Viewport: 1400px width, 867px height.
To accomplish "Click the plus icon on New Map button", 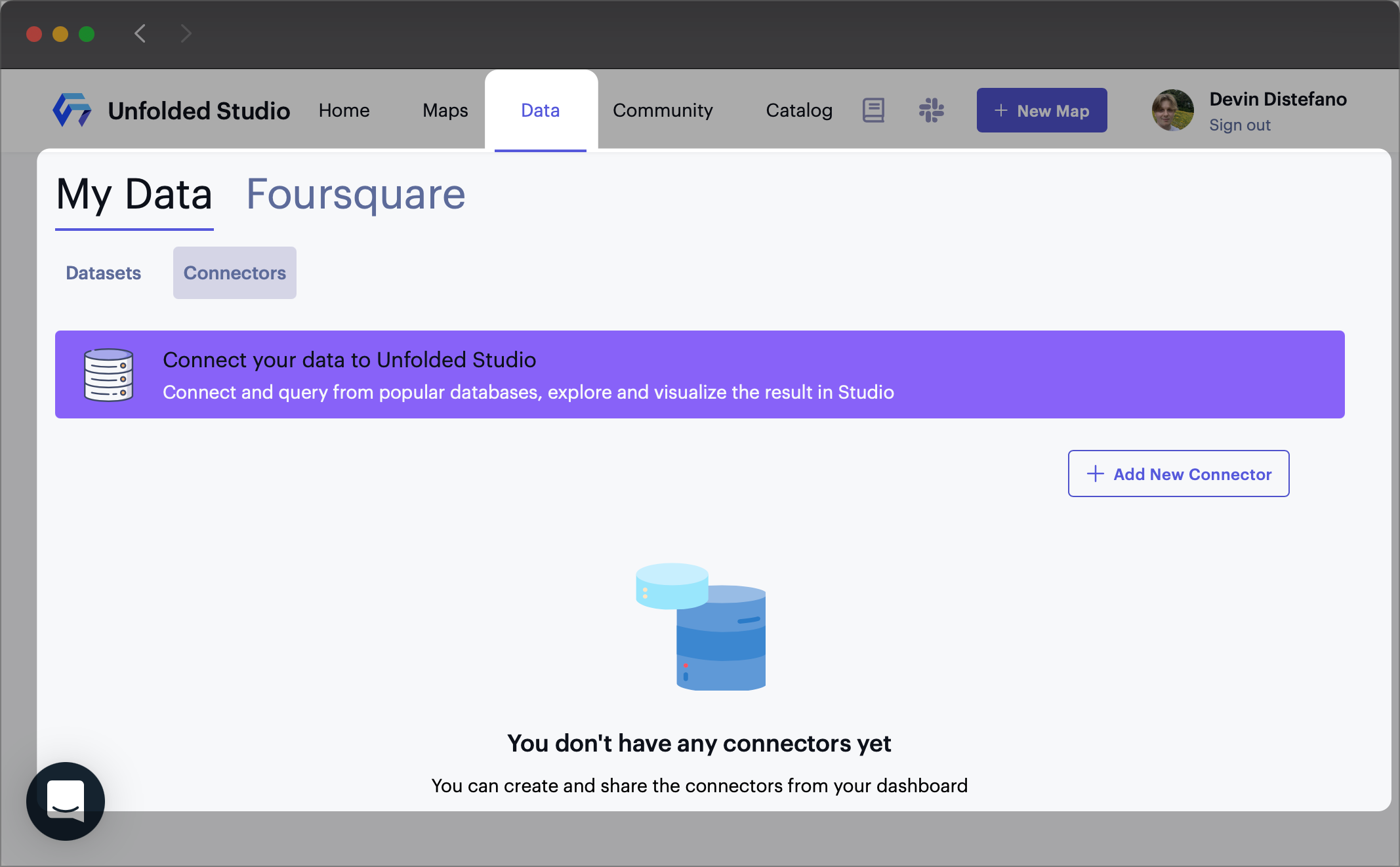I will pyautogui.click(x=1000, y=110).
